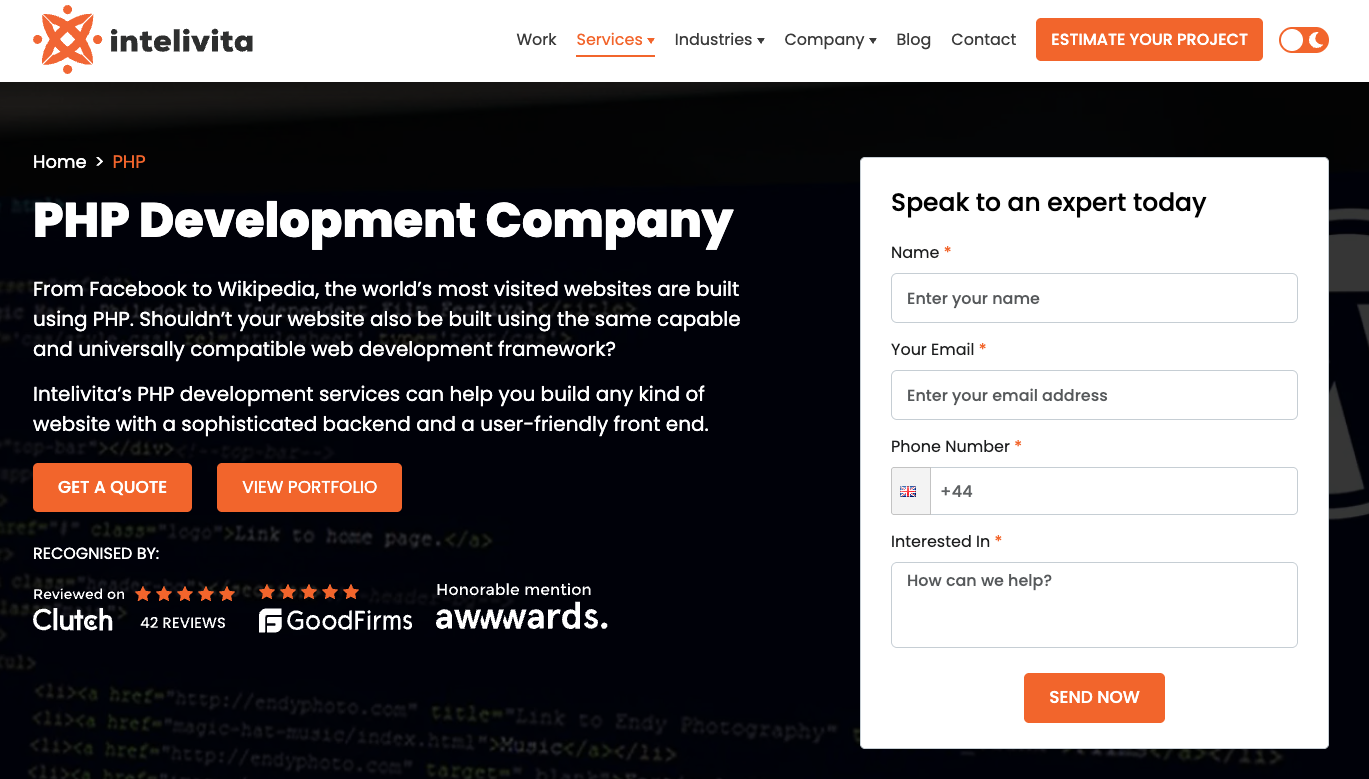Click the PHP breadcrumb link
The width and height of the screenshot is (1369, 779).
pos(129,162)
